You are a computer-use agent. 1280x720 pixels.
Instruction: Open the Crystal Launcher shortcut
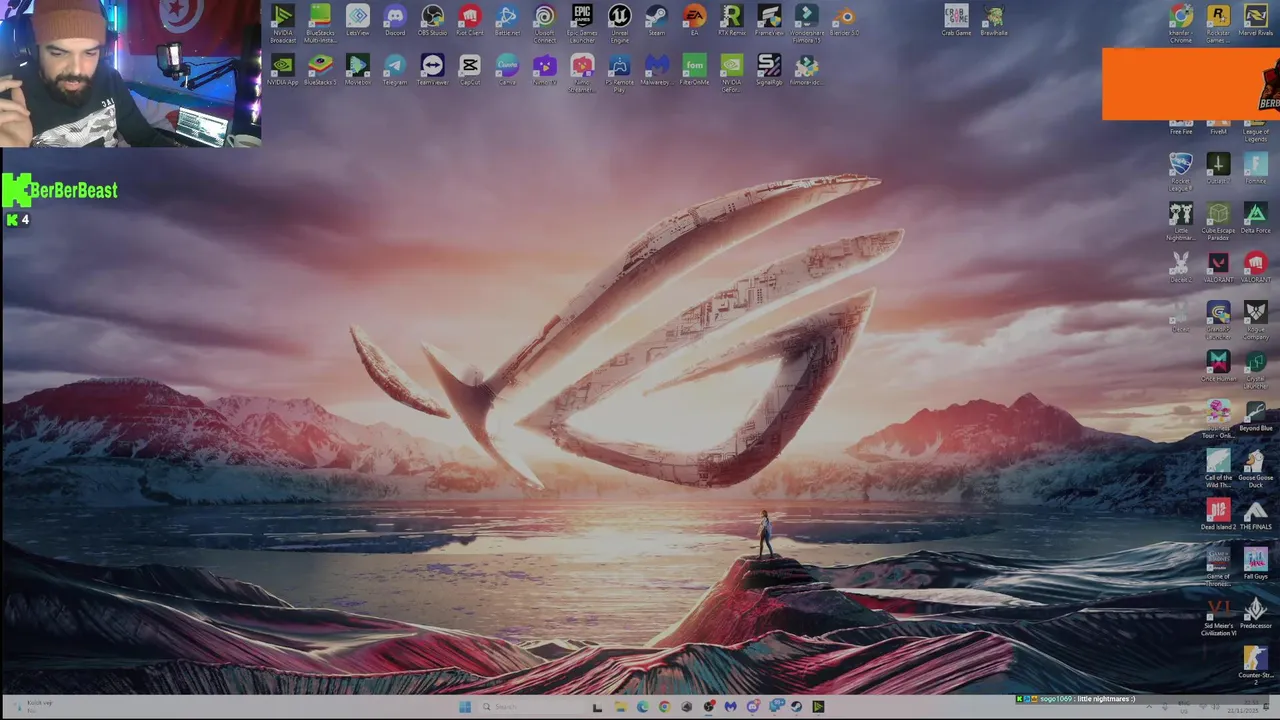click(x=1256, y=368)
